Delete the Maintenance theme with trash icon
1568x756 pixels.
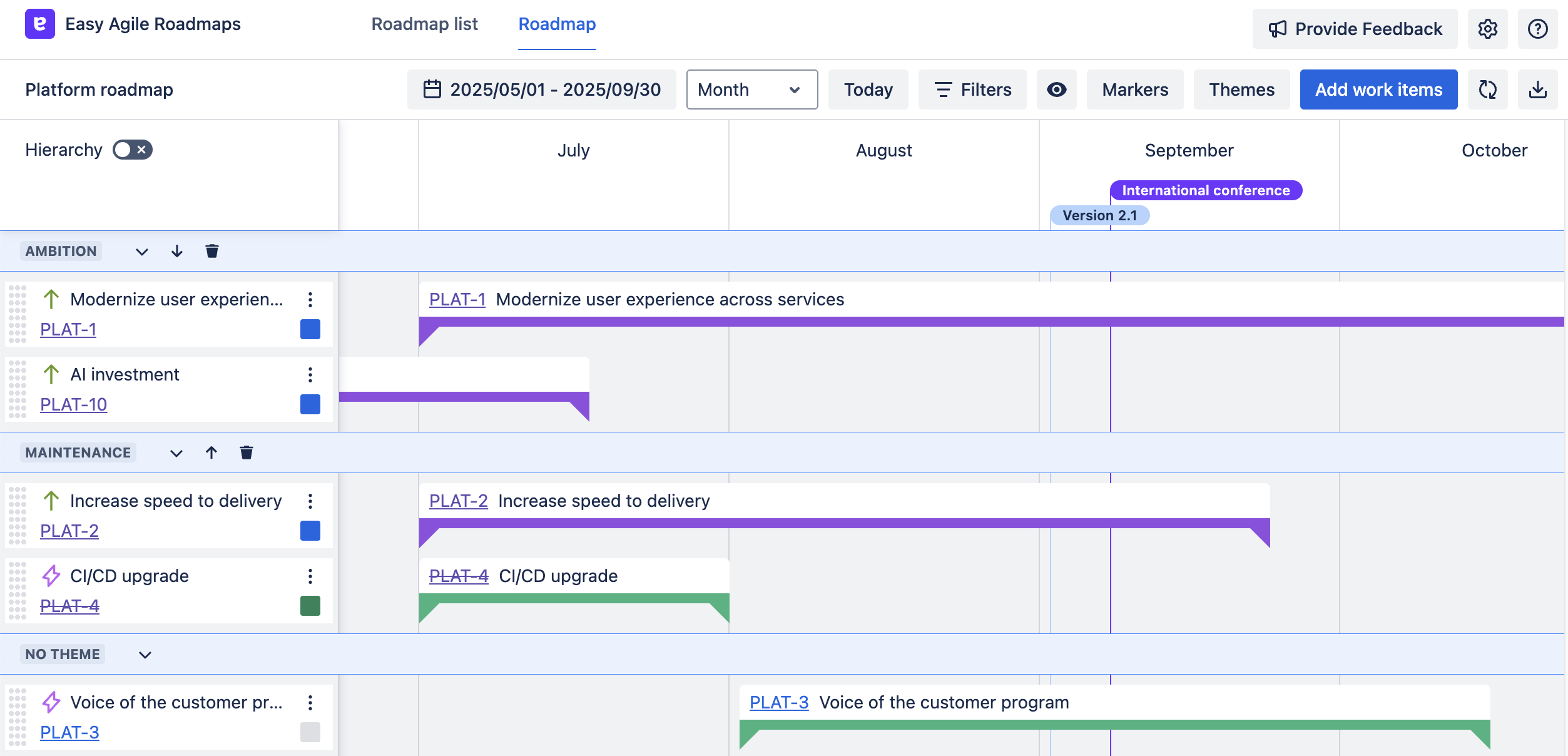point(247,452)
